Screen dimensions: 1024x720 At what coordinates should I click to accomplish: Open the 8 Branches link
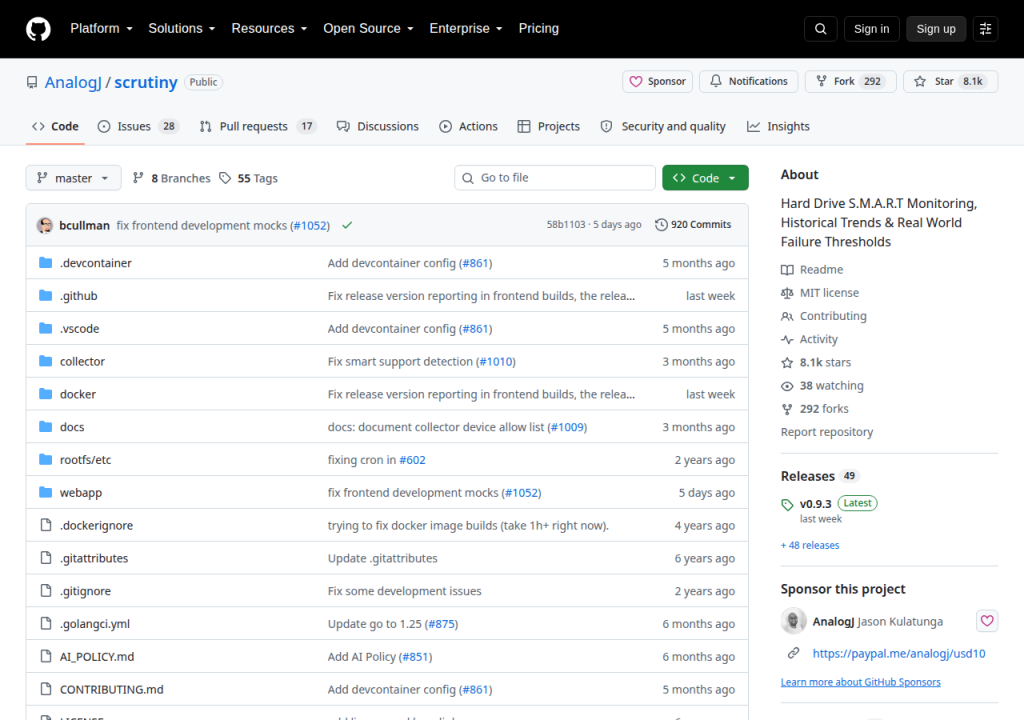172,178
